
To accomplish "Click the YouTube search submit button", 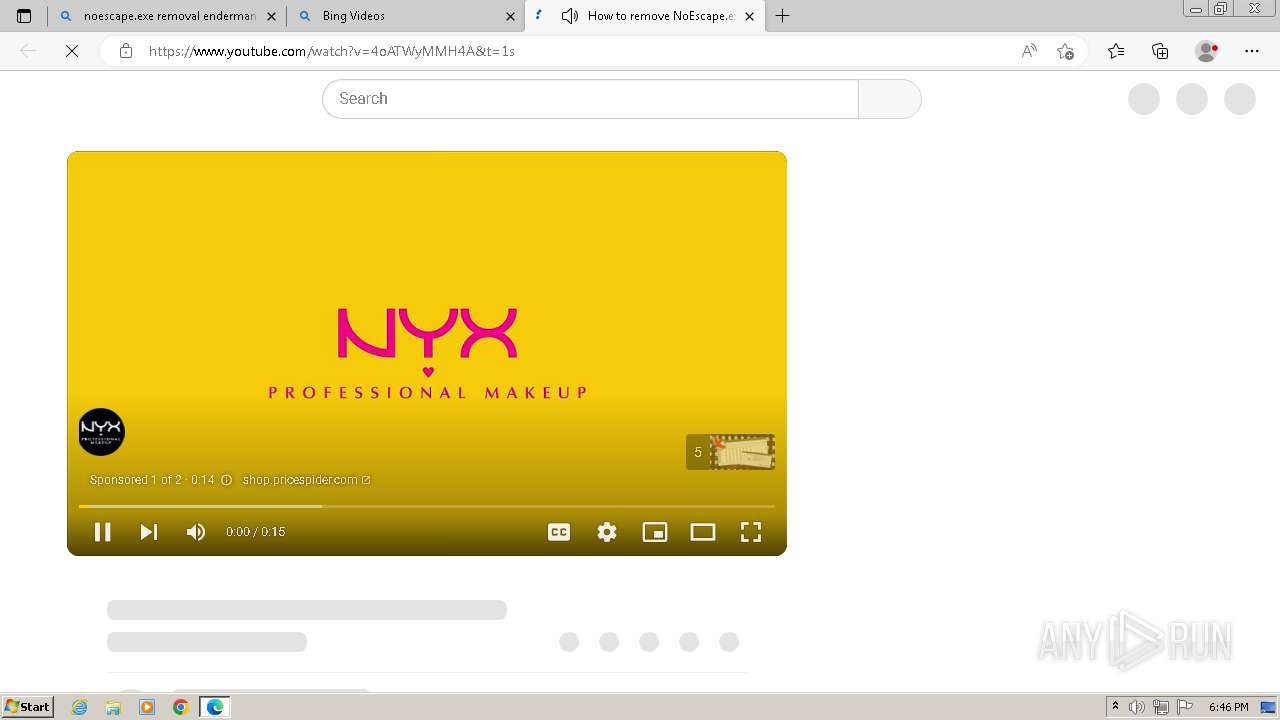I will click(889, 99).
